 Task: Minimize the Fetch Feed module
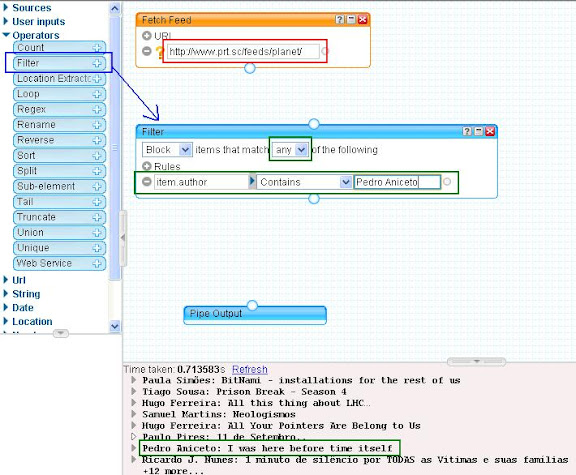(x=351, y=19)
